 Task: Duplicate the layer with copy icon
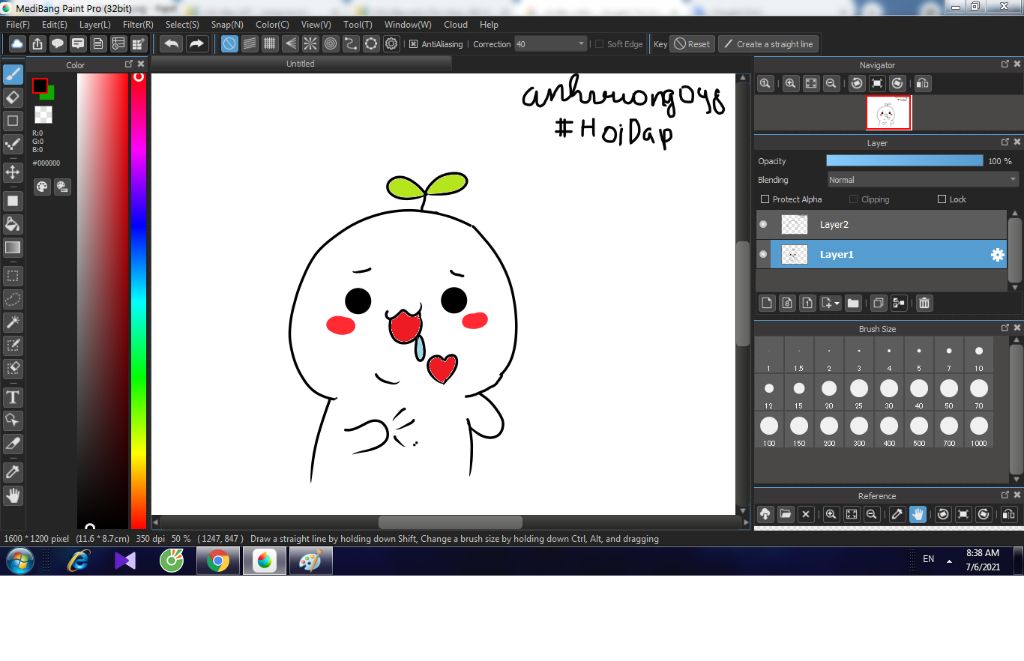pyautogui.click(x=878, y=303)
